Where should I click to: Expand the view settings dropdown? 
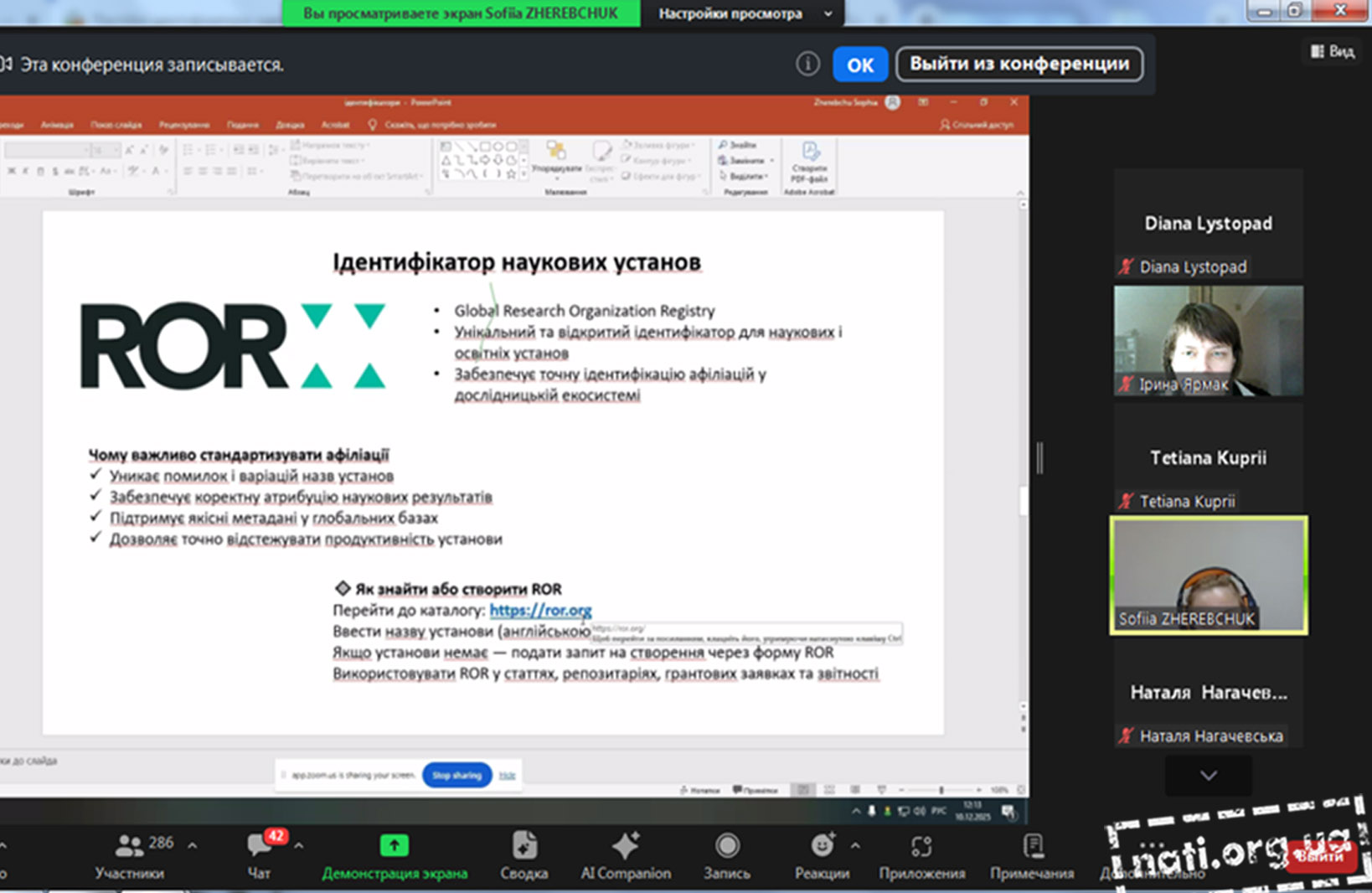click(x=828, y=13)
